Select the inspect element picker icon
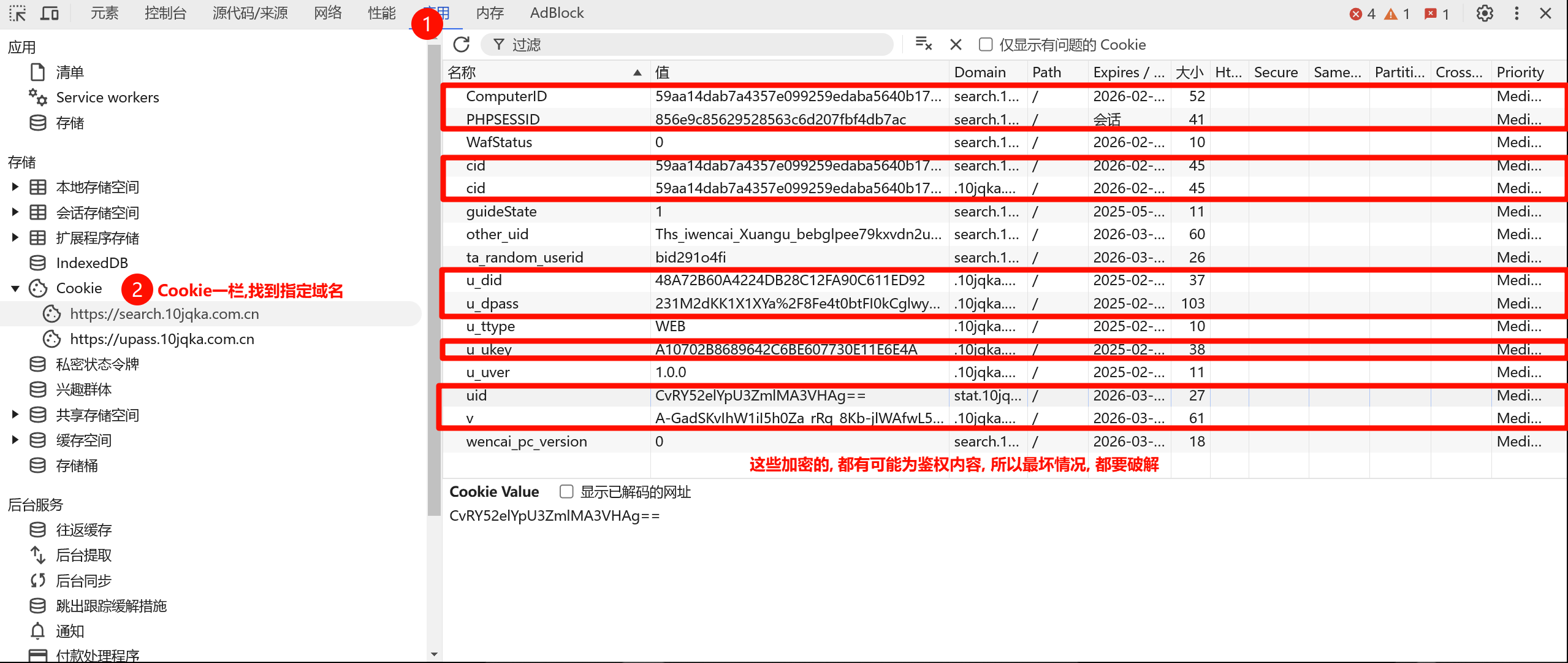Image resolution: width=1568 pixels, height=663 pixels. (17, 13)
